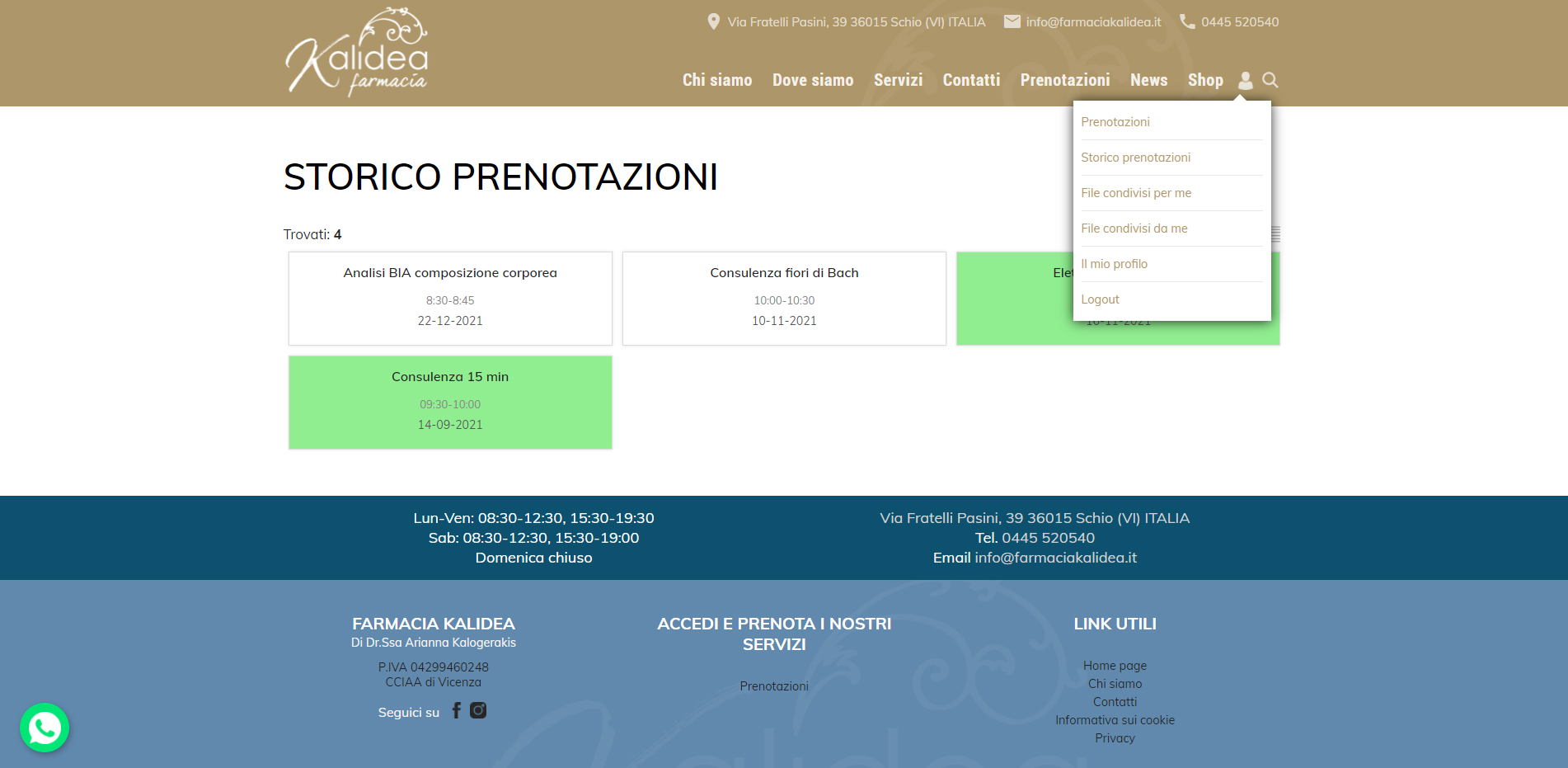
Task: Open the Instagram profile icon
Action: 478,710
